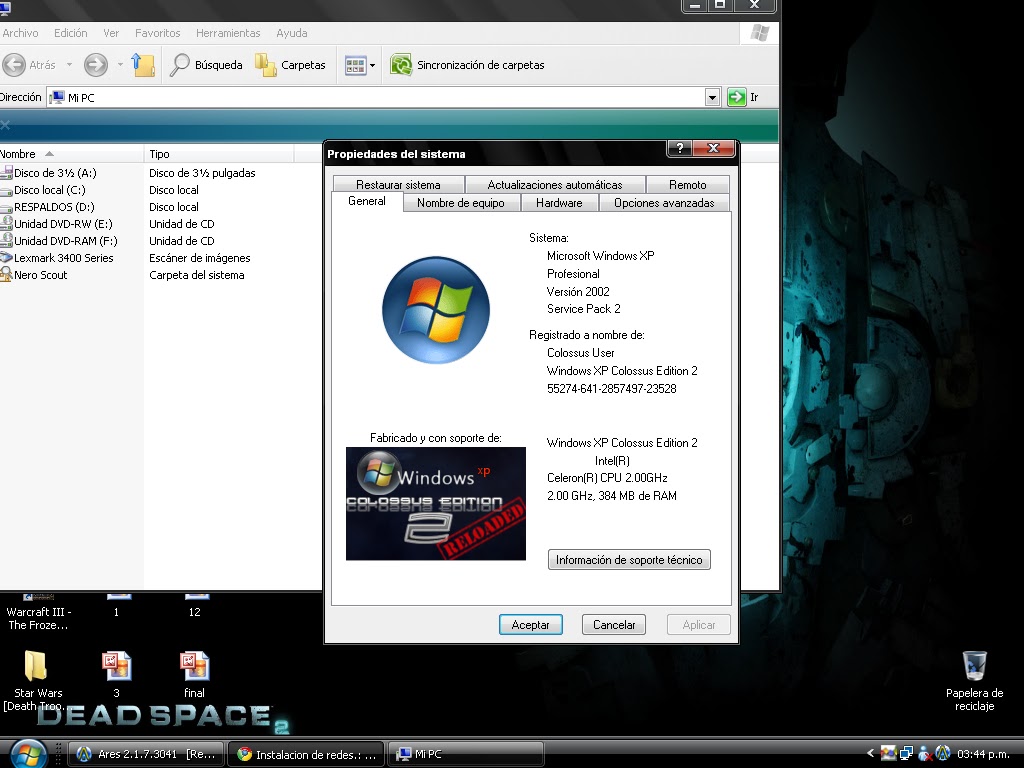Screen dimensions: 1024x768
Task: Switch to Hardware tab
Action: point(559,203)
